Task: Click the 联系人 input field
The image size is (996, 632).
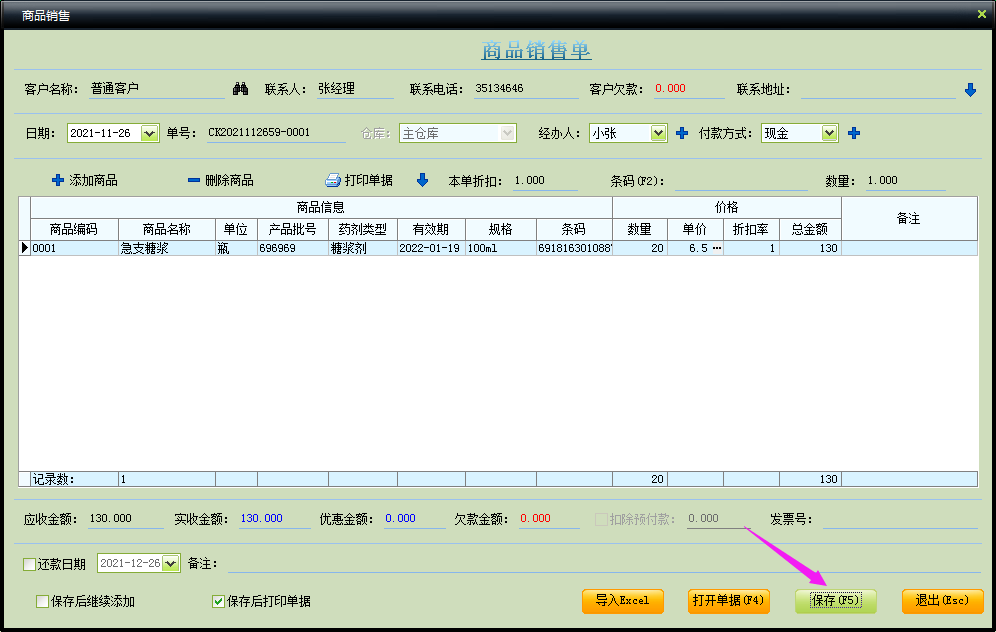Action: pyautogui.click(x=355, y=89)
